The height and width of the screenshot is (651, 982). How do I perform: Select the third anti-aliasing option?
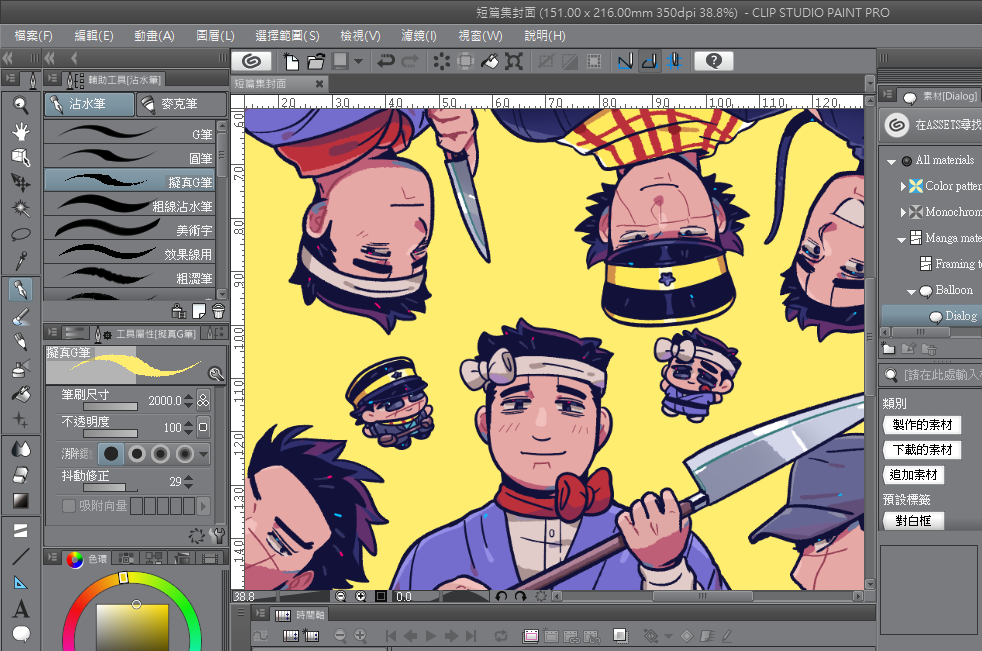[x=160, y=453]
